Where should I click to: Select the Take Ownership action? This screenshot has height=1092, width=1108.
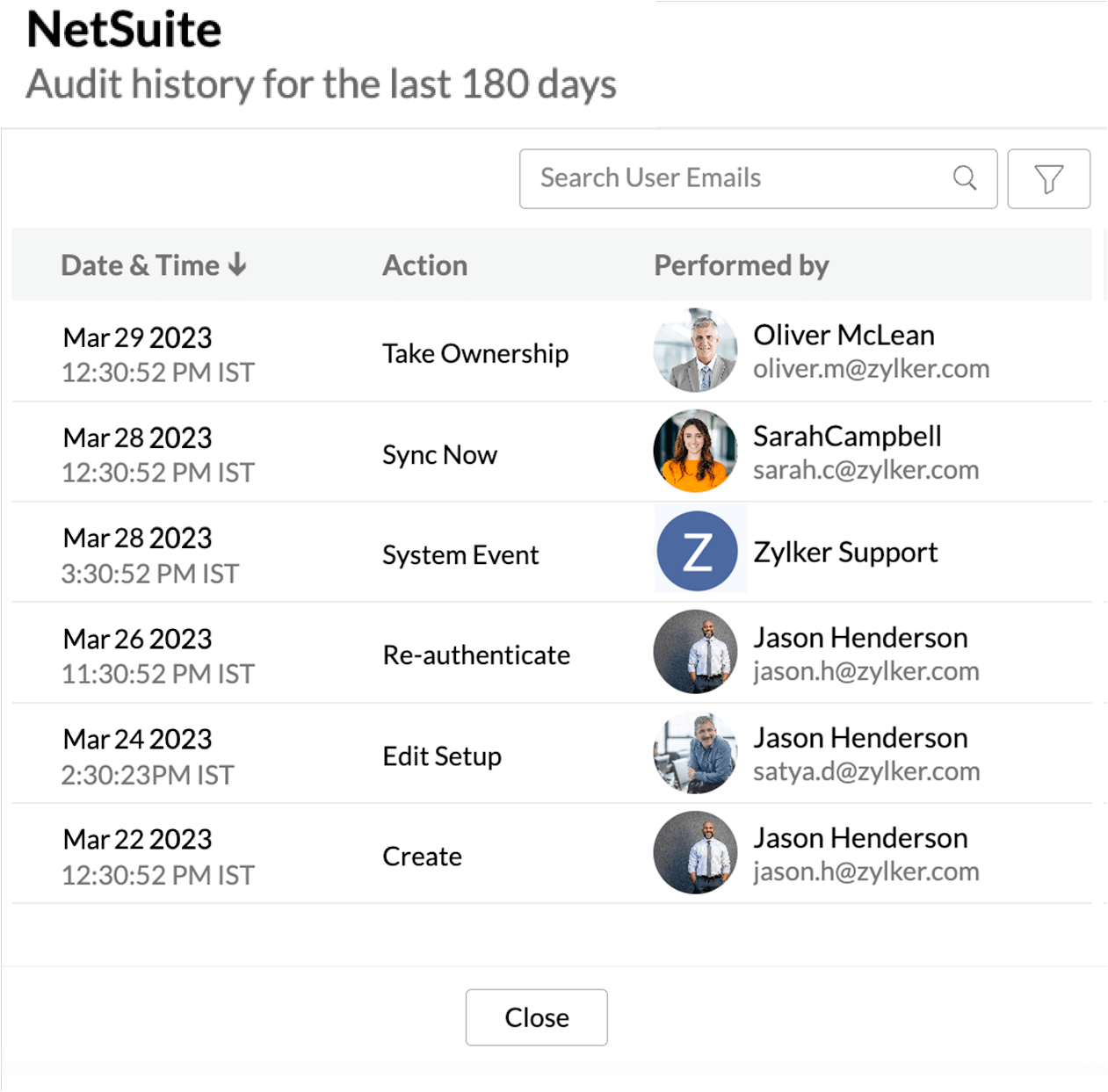[475, 353]
